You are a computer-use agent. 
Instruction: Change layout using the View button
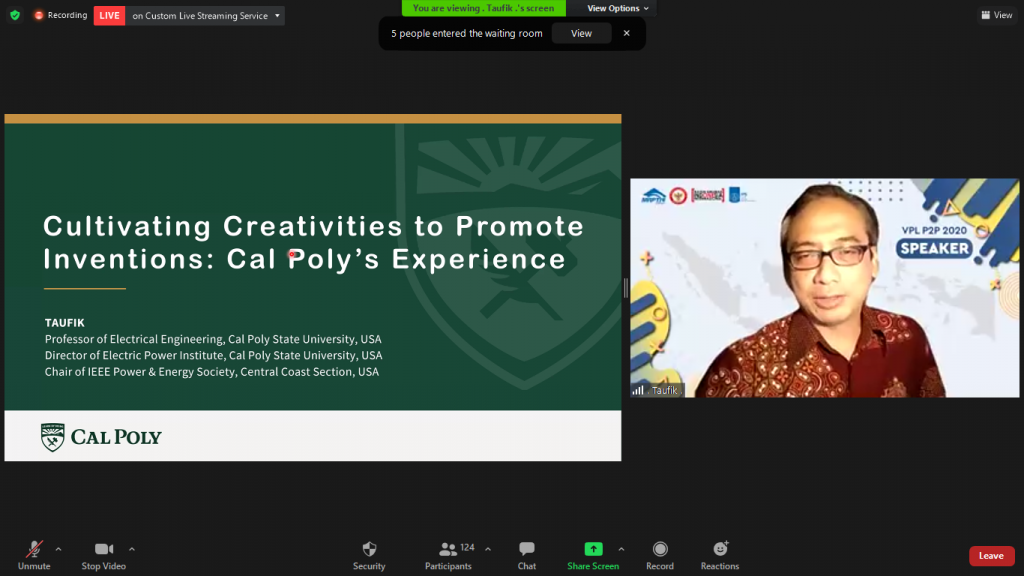click(x=997, y=15)
